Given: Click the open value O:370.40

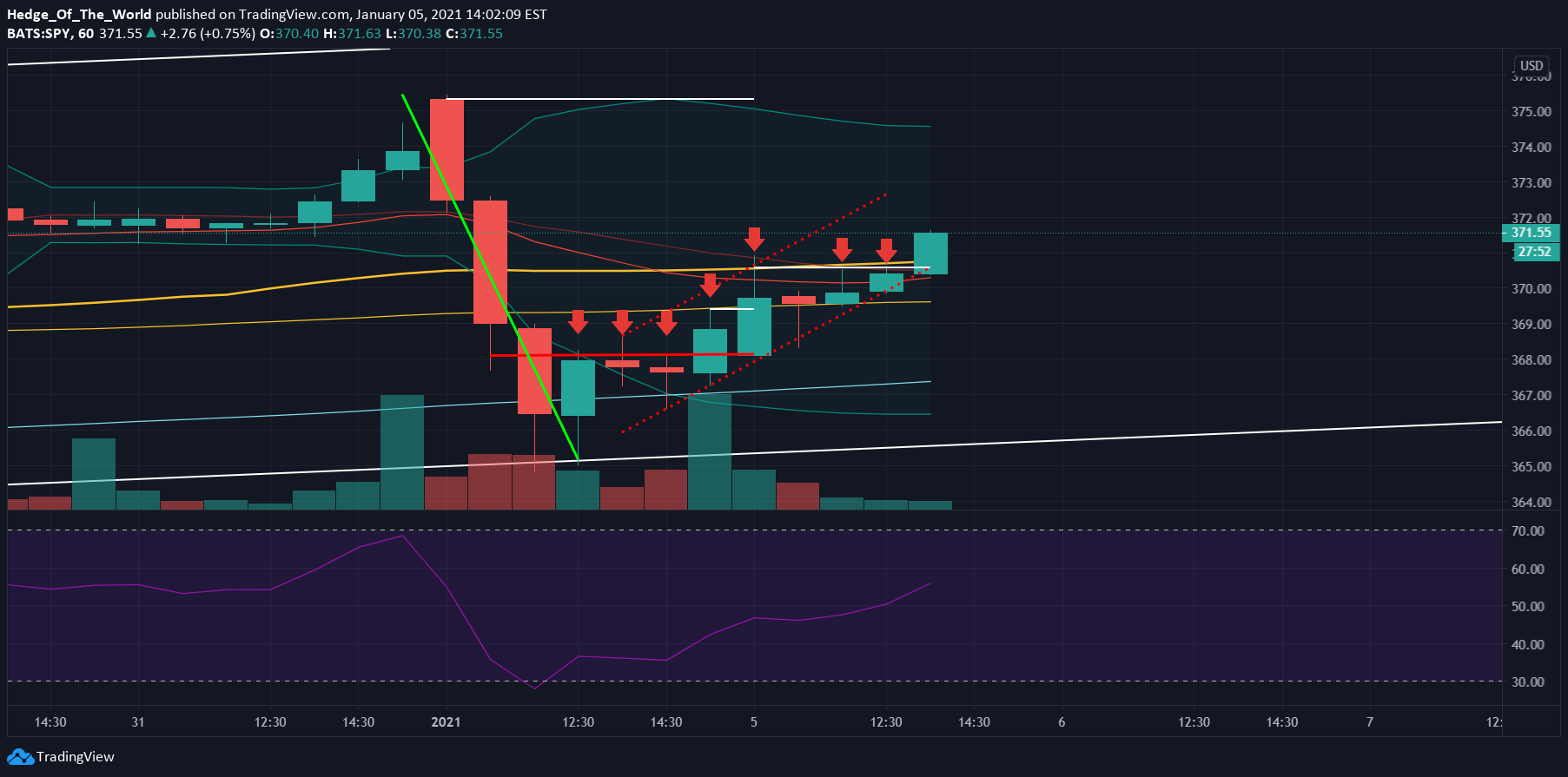Looking at the screenshot, I should (x=289, y=34).
